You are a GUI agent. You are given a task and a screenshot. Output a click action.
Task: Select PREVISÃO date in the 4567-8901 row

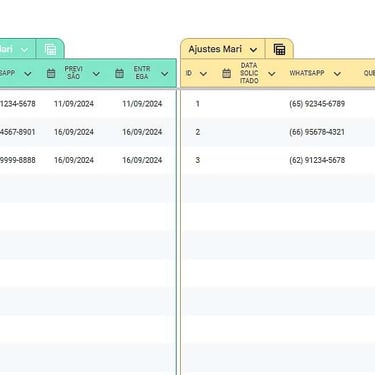(74, 132)
